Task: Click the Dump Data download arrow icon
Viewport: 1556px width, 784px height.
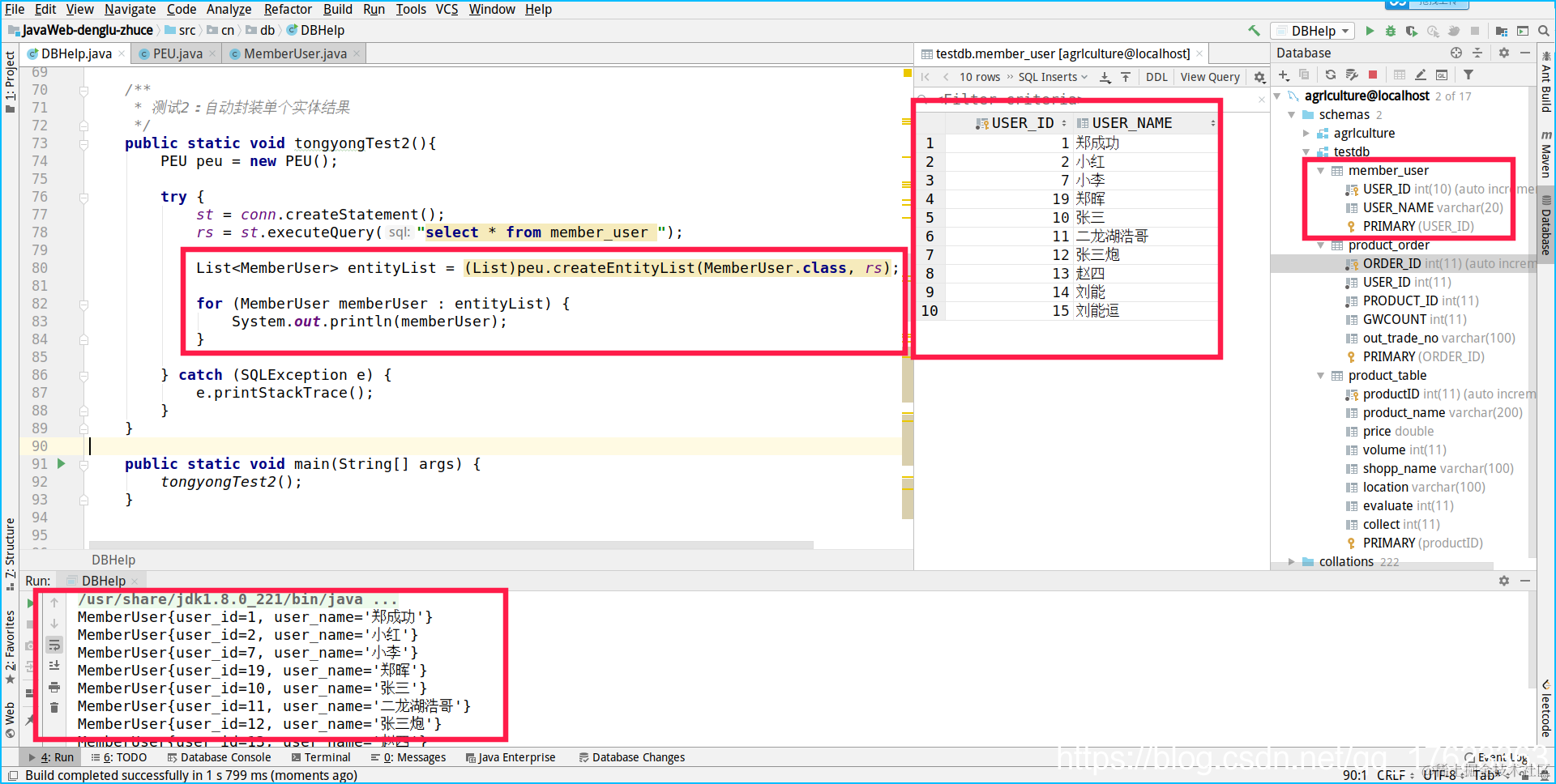Action: (x=1105, y=77)
